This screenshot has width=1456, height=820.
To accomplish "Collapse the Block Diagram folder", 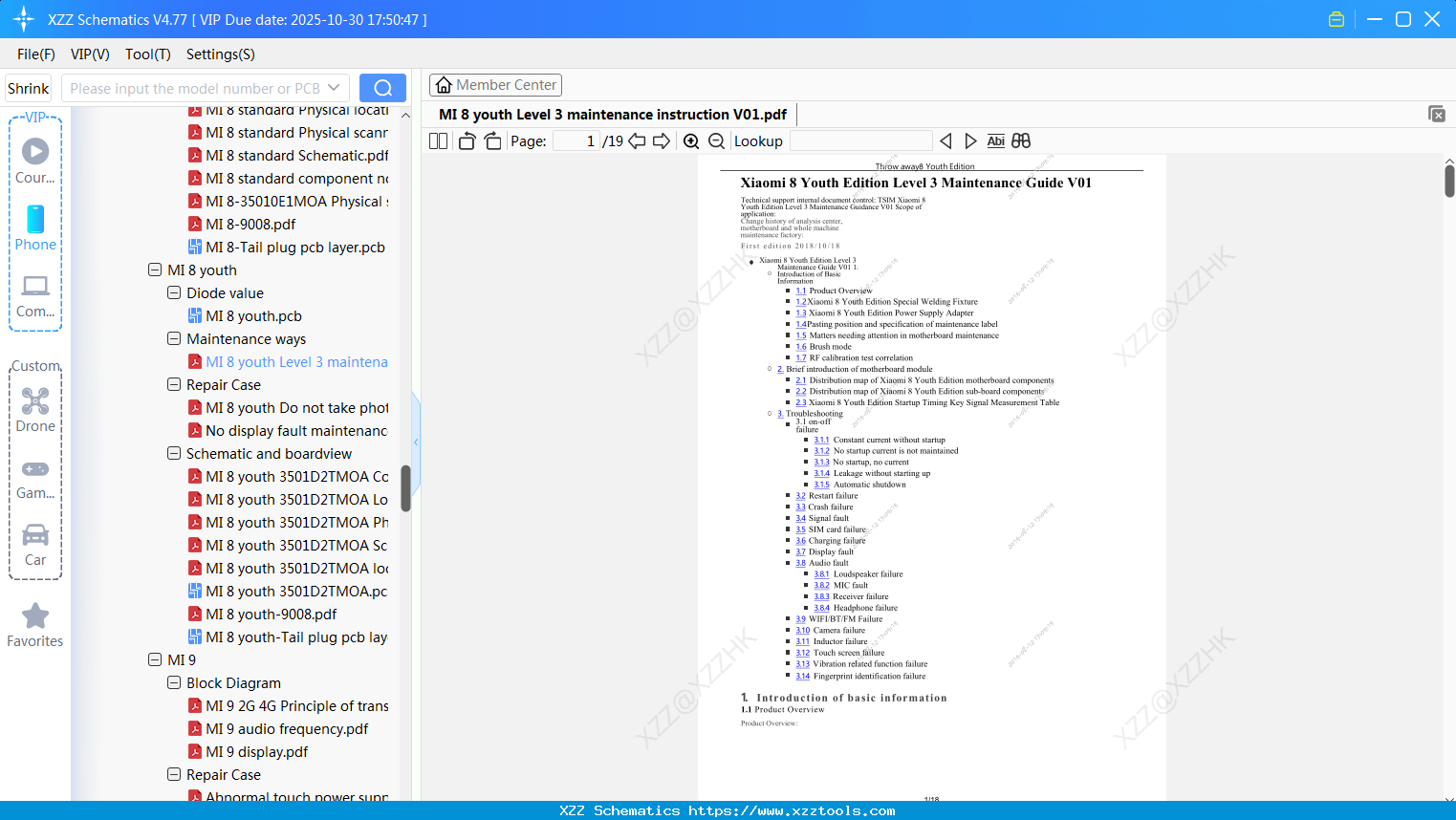I will (174, 683).
